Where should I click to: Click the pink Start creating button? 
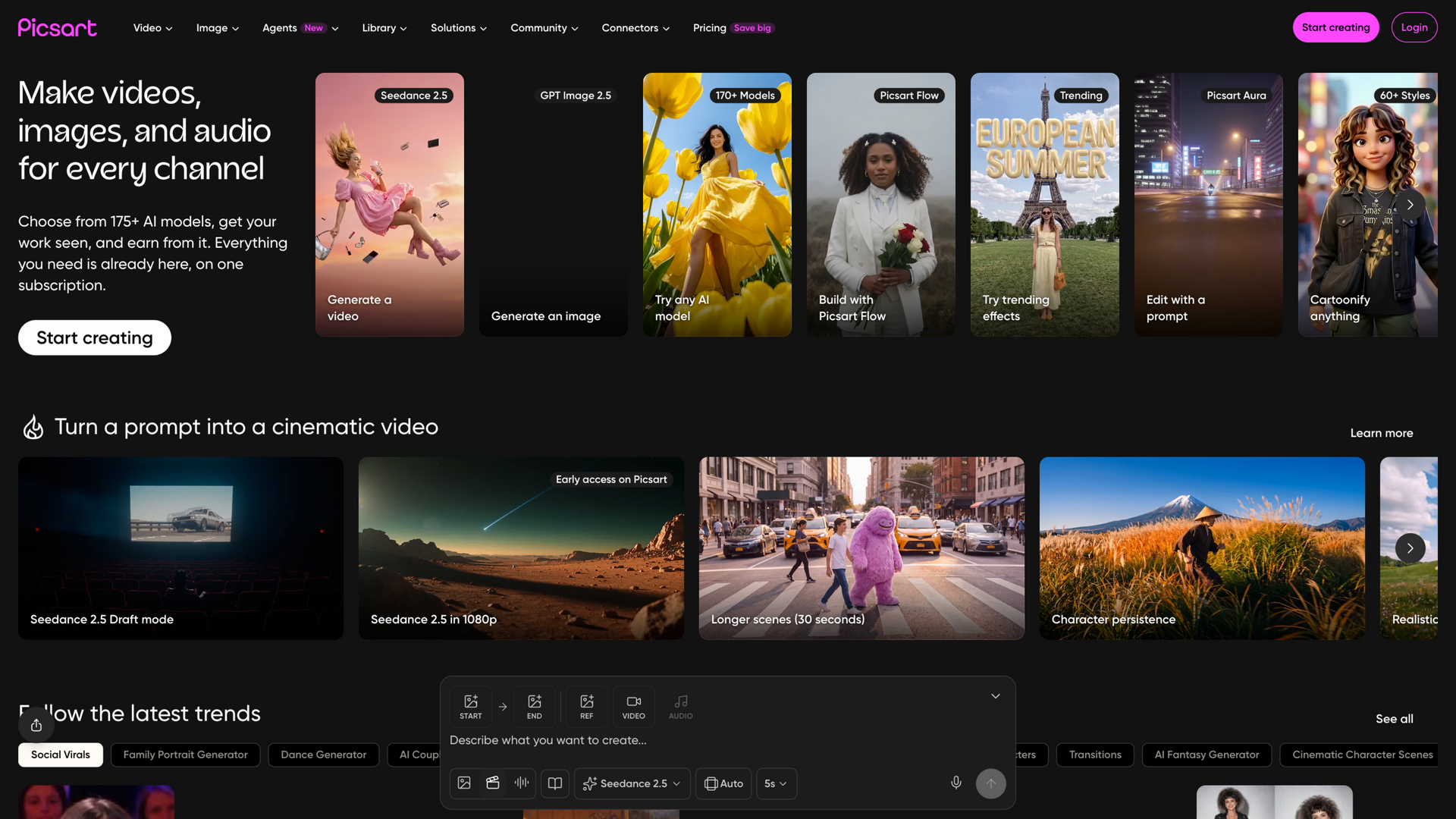(1335, 27)
